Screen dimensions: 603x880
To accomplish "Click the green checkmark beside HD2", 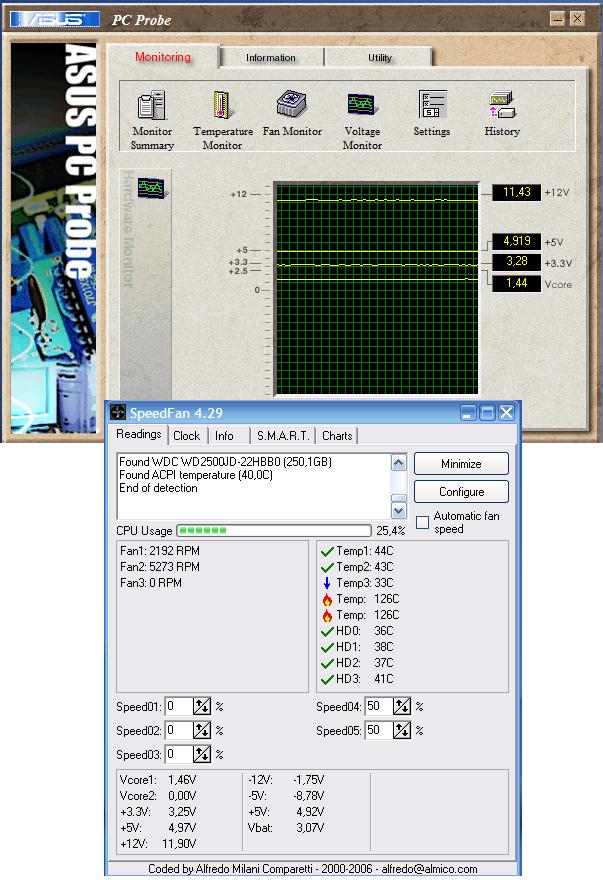I will (327, 663).
